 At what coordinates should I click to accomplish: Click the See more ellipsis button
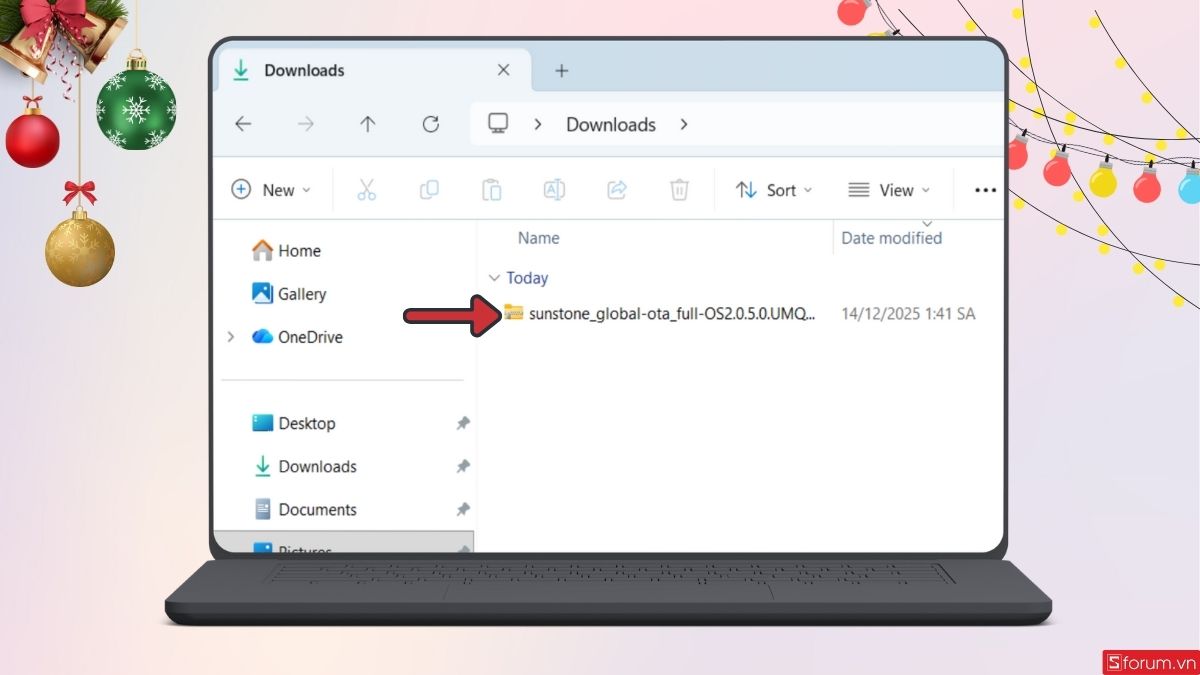click(x=984, y=189)
